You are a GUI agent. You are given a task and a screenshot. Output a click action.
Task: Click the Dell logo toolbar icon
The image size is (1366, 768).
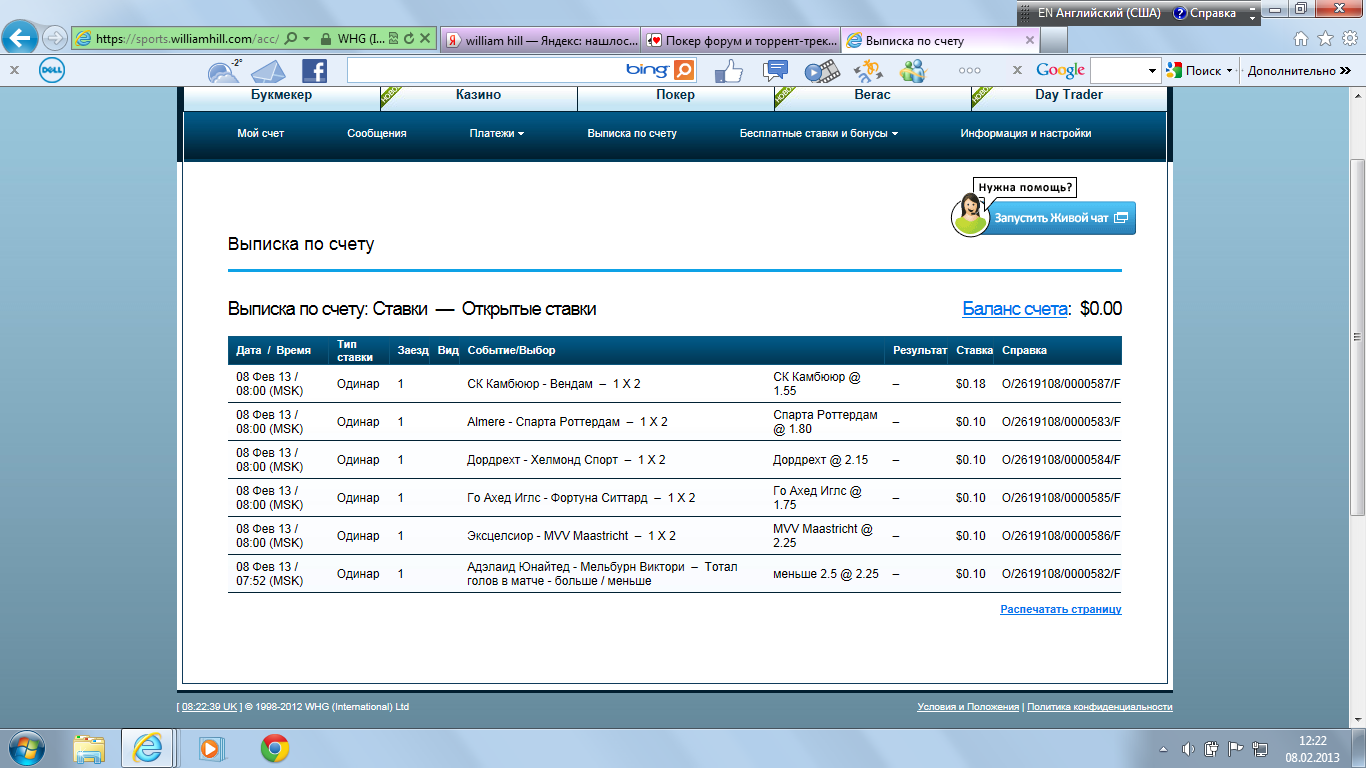pyautogui.click(x=52, y=71)
